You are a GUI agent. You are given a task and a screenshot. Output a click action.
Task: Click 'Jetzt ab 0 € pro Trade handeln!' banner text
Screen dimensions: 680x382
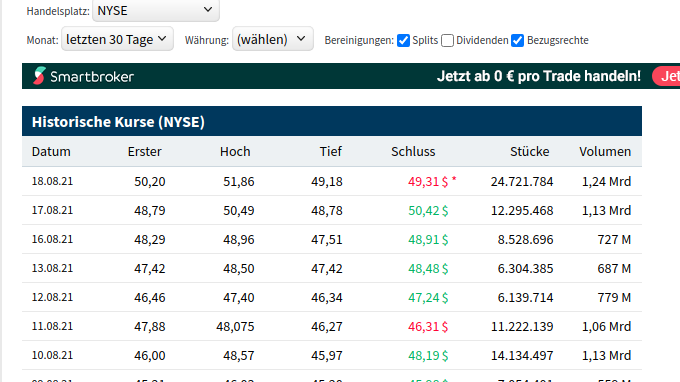click(539, 76)
